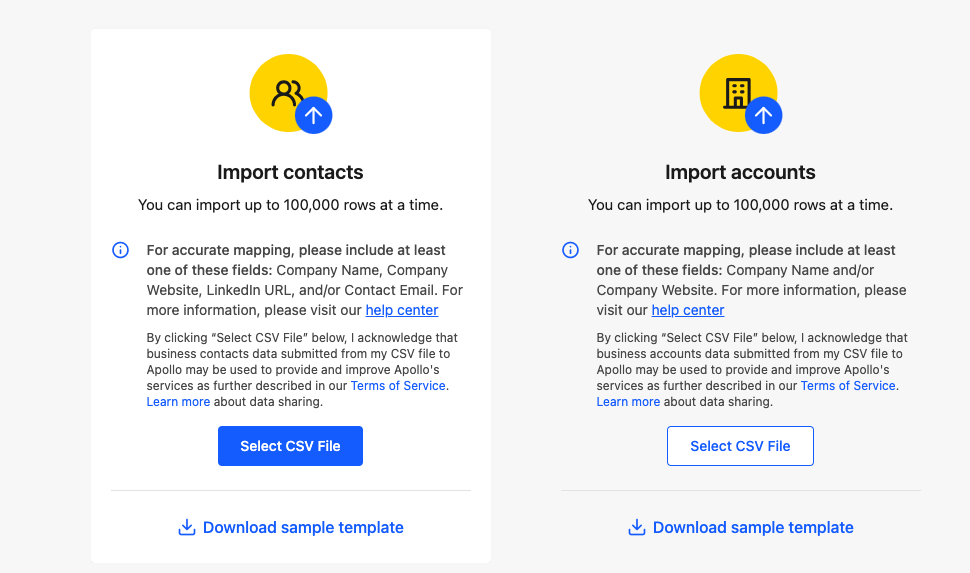This screenshot has width=970, height=573.
Task: Open Terms of Service in the accounts card
Action: [x=848, y=386]
